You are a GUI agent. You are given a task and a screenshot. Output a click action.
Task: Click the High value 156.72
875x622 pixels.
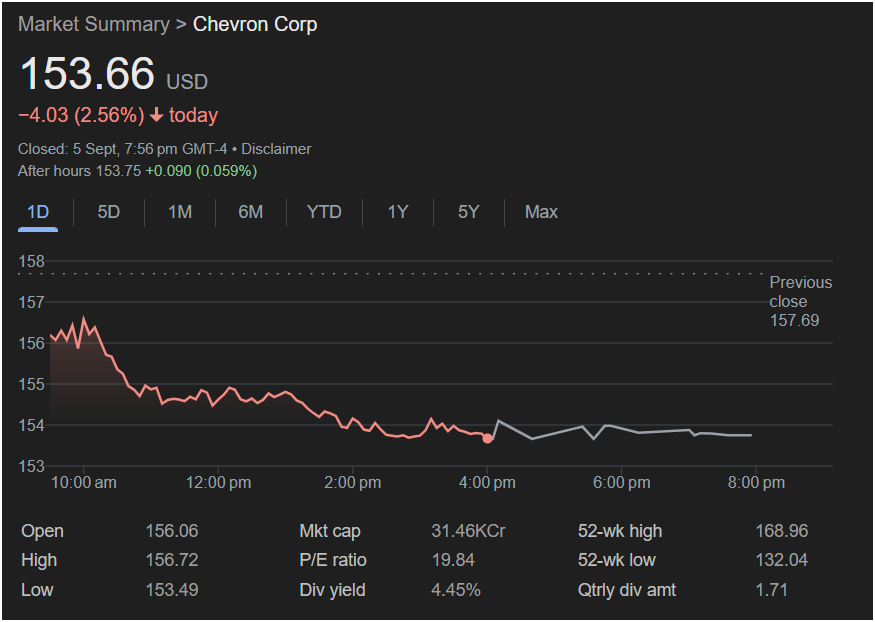[x=172, y=560]
